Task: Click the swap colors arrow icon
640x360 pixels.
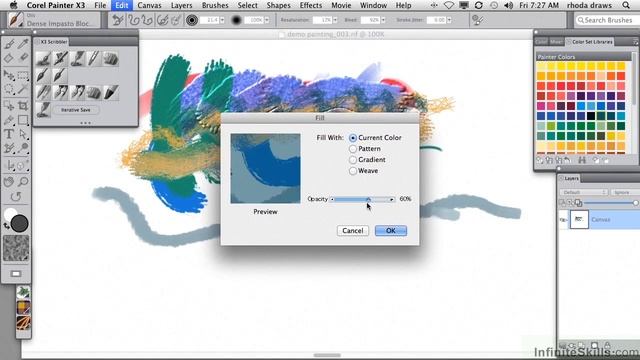Action: pos(6,226)
